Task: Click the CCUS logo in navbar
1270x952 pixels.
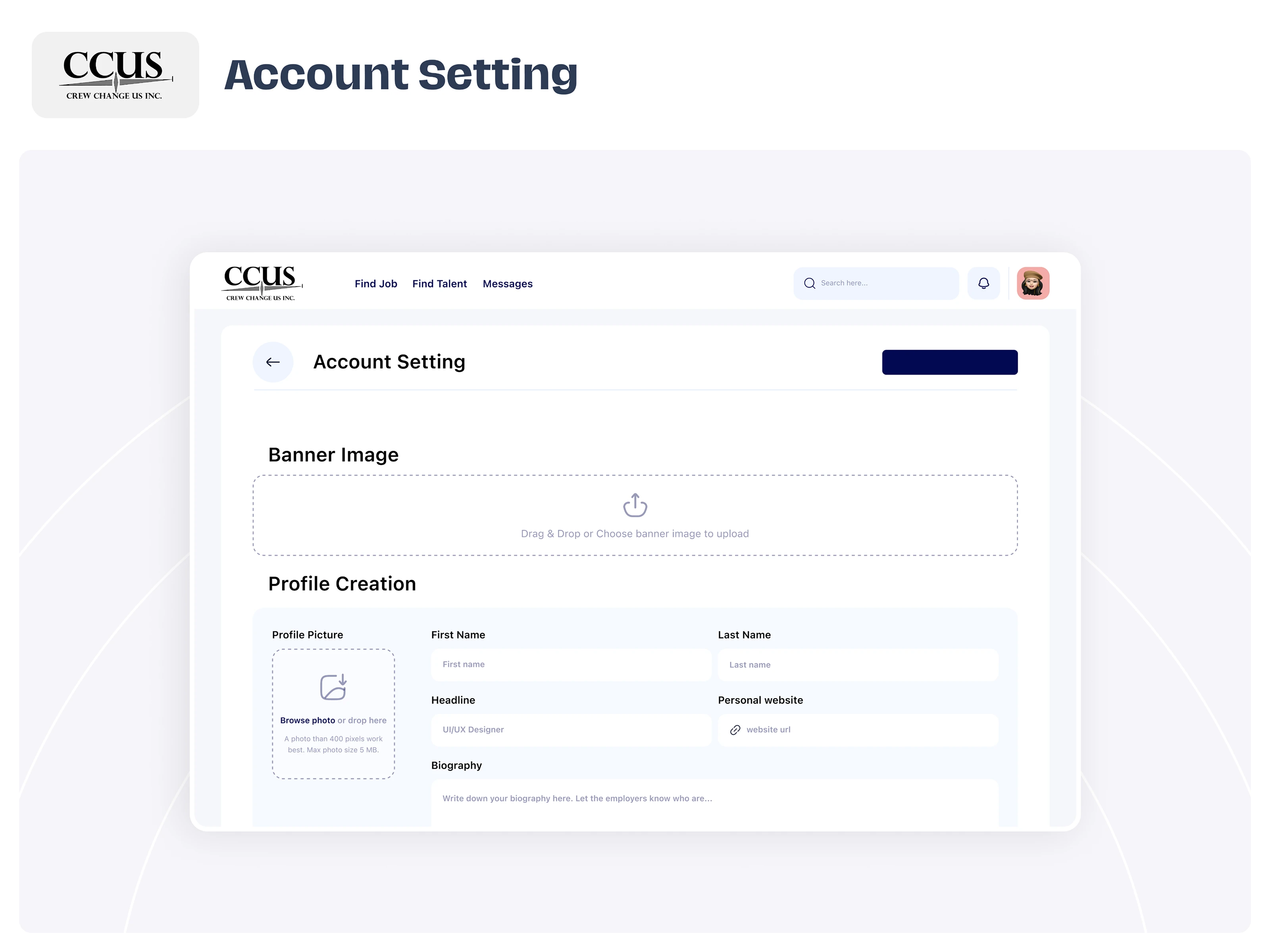Action: (262, 282)
